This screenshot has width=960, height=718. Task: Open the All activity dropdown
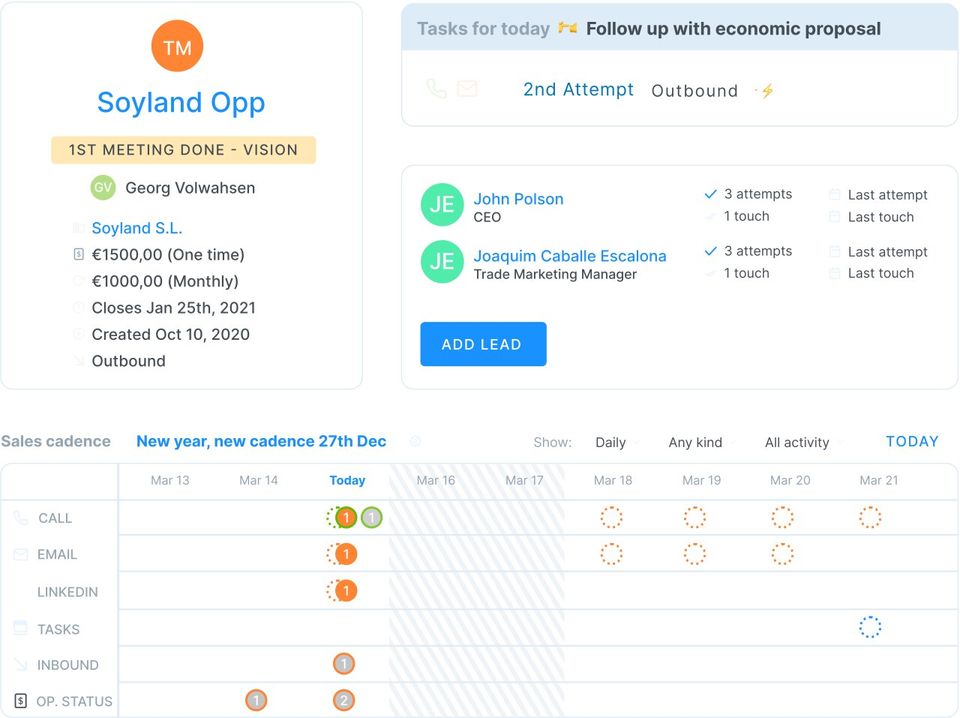pyautogui.click(x=803, y=442)
